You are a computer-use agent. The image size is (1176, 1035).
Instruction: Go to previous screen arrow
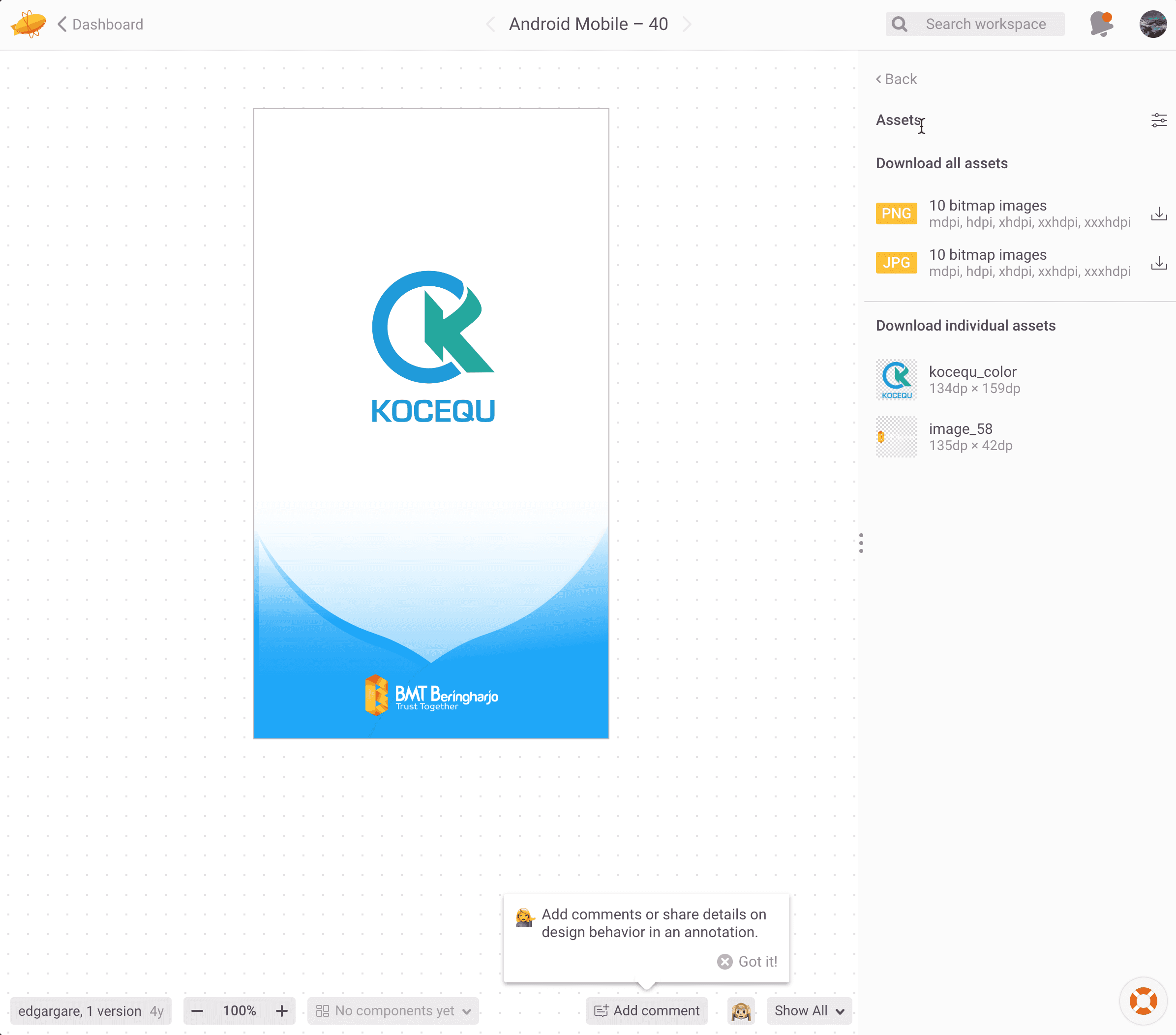(x=490, y=24)
